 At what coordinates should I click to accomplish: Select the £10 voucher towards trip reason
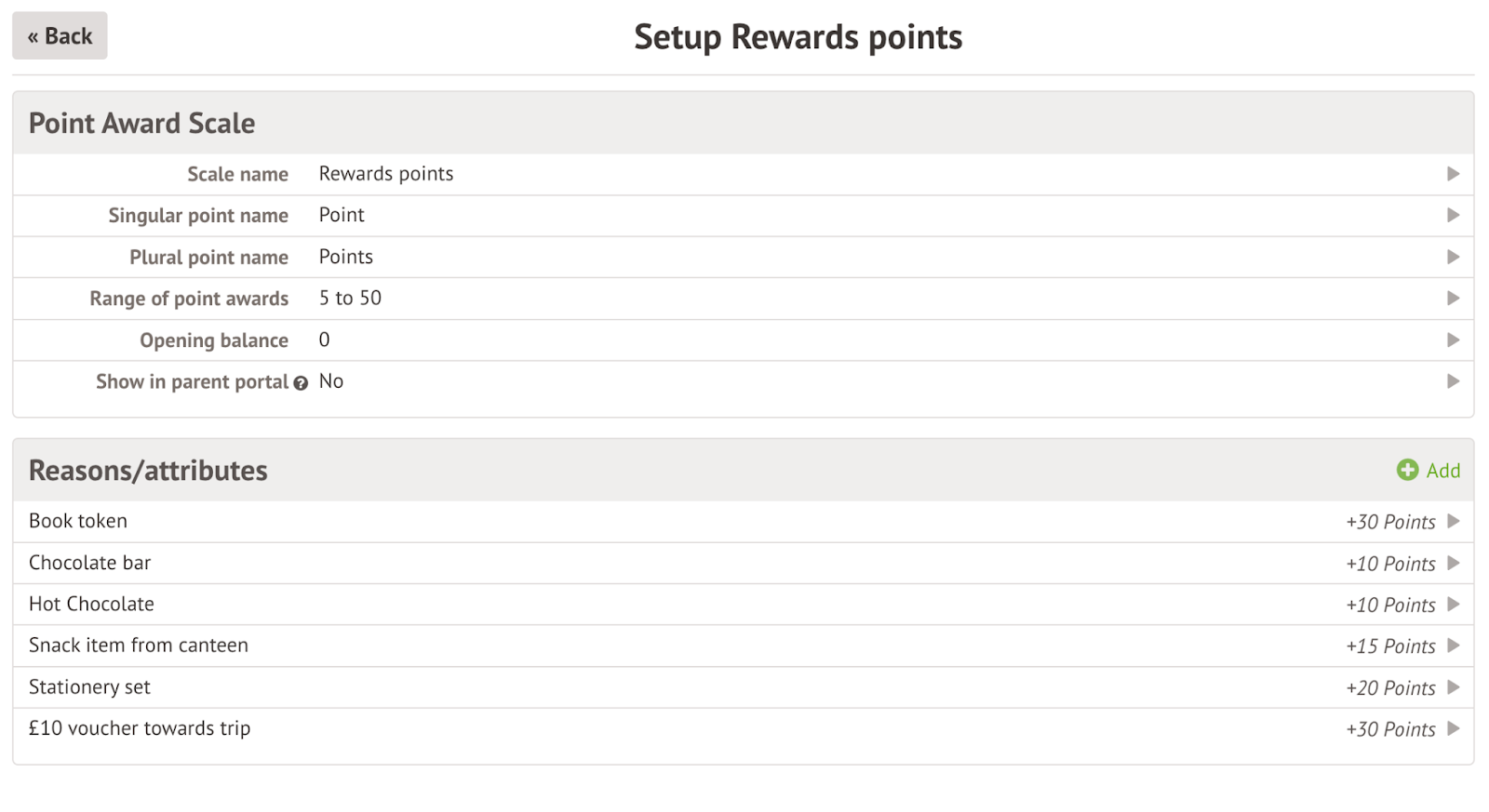click(x=140, y=729)
